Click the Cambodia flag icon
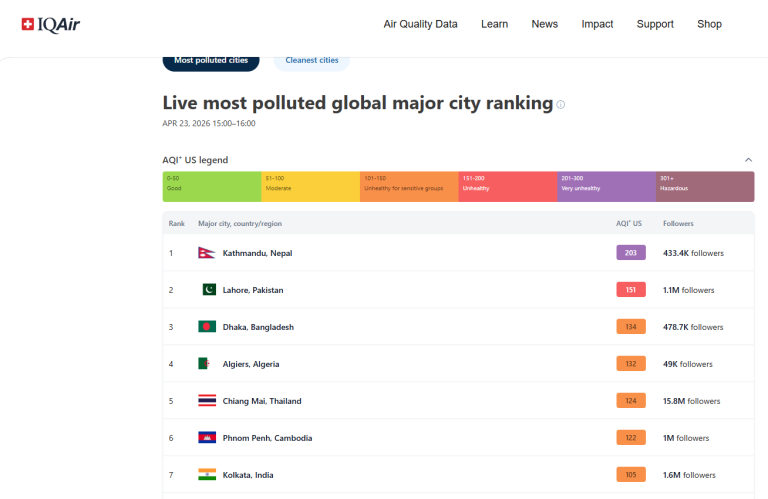This screenshot has height=499, width=768. [207, 438]
